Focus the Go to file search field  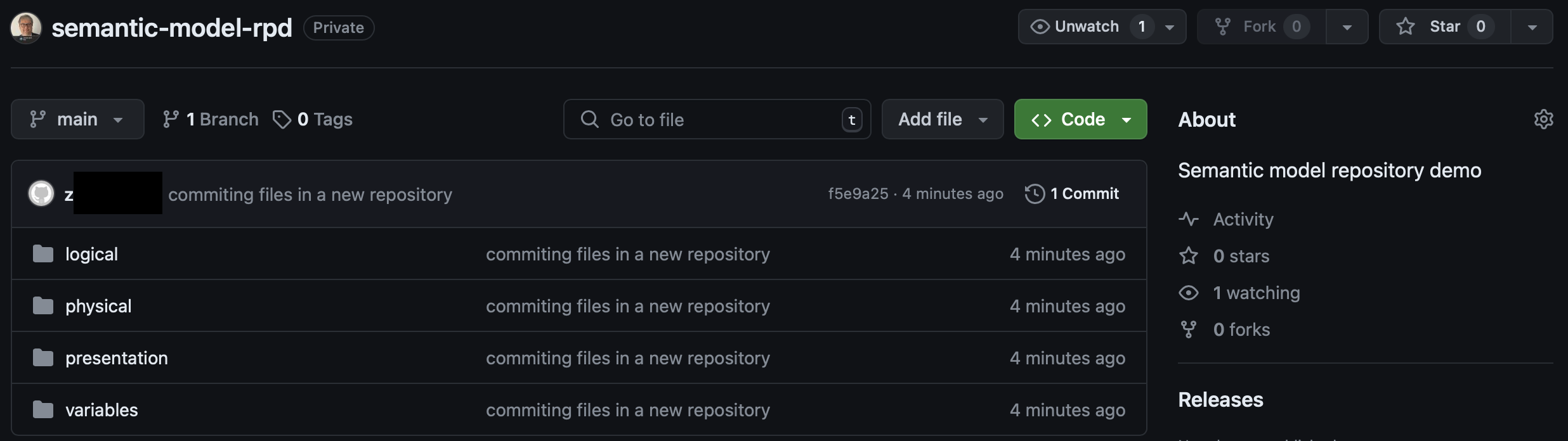(x=717, y=119)
